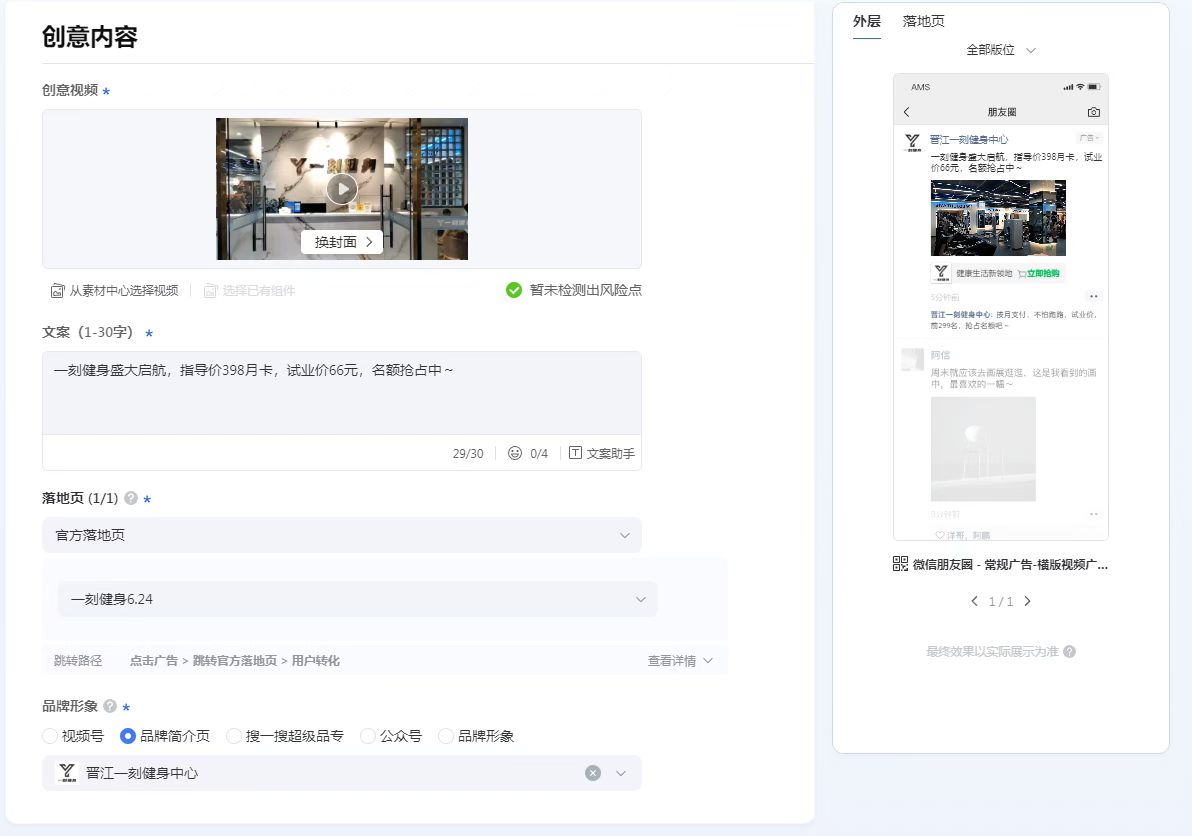The height and width of the screenshot is (836, 1192).
Task: Click the help icon after 最终效果以实际展示为准
Action: (x=1069, y=651)
